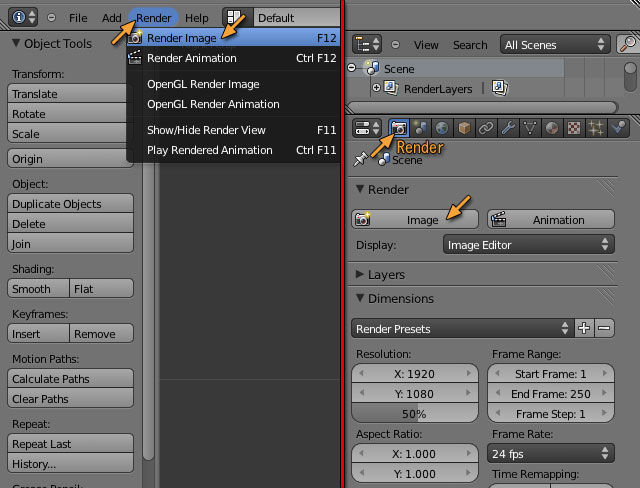Toggle the pin icon beside Scene
Screen dimensions: 640x488
coord(361,159)
